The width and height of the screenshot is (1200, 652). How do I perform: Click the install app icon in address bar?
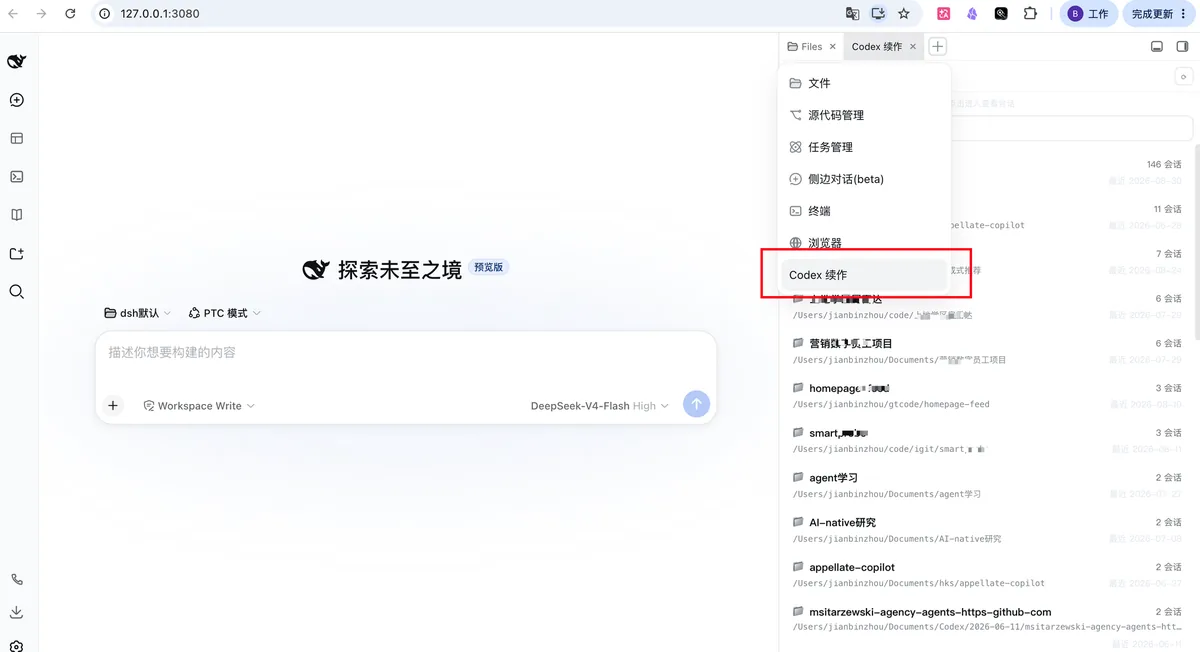pyautogui.click(x=878, y=14)
